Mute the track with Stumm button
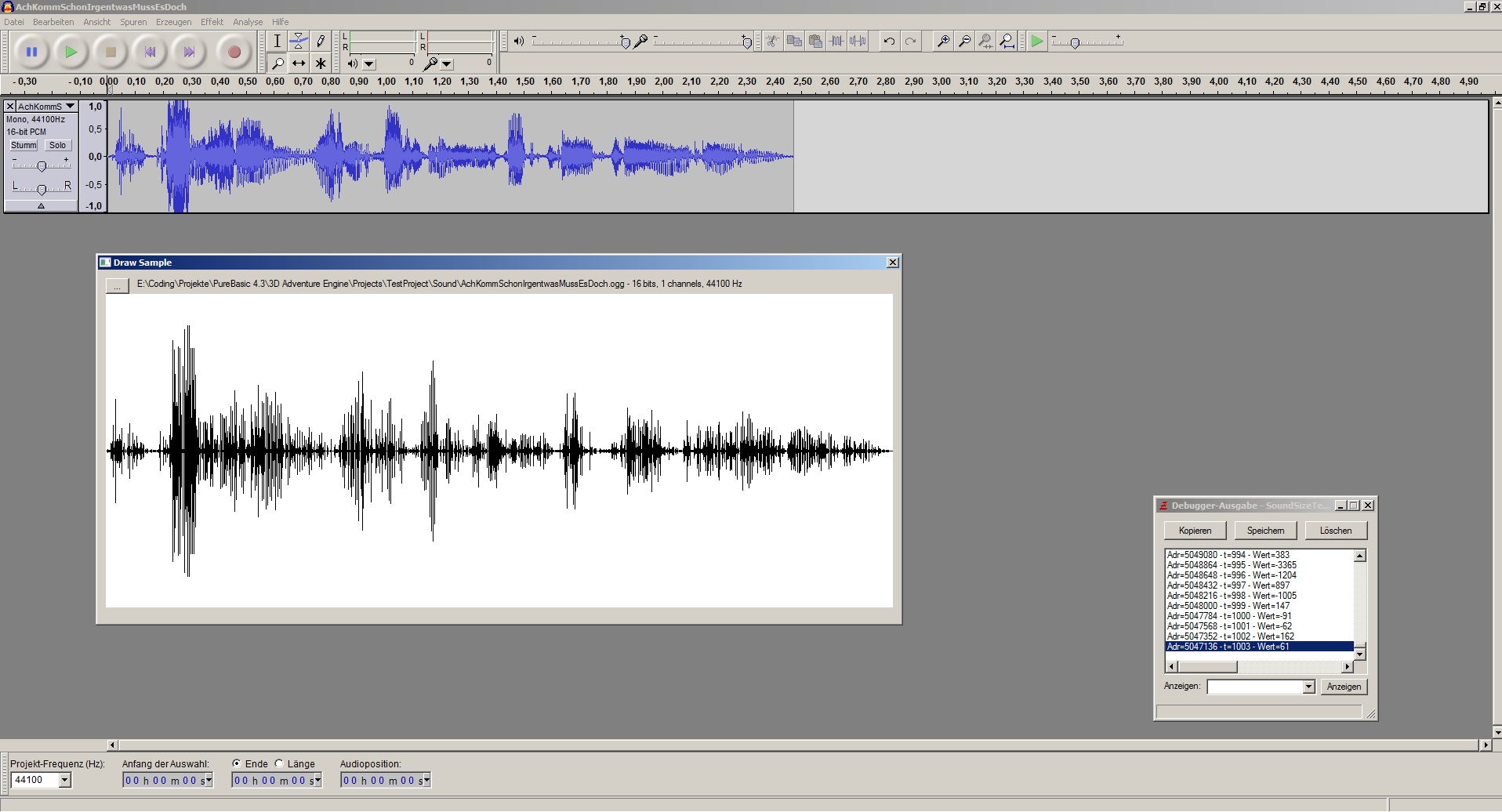The height and width of the screenshot is (812, 1502). coord(24,146)
